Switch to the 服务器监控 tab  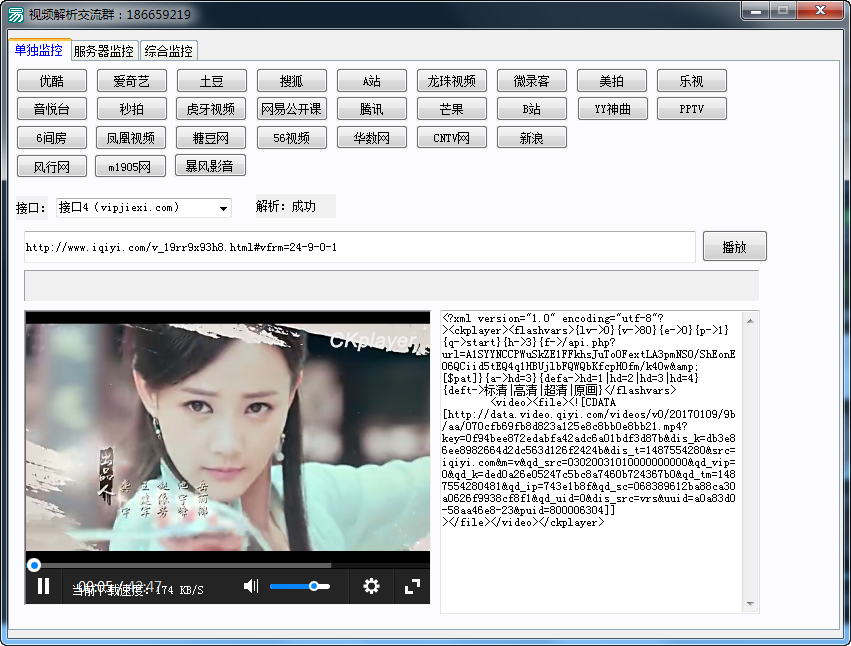point(103,51)
